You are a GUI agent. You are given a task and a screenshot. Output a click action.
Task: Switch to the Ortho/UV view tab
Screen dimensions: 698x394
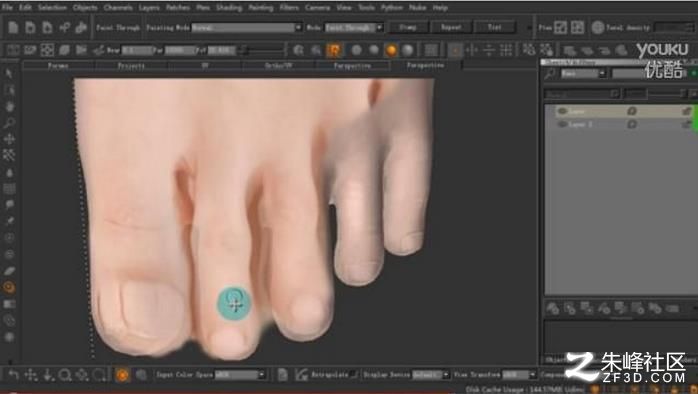coord(279,66)
